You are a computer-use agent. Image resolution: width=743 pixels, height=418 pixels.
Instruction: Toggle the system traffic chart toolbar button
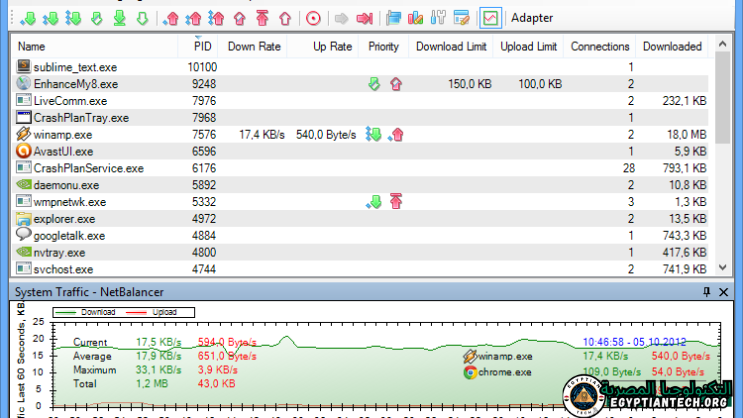pos(490,18)
